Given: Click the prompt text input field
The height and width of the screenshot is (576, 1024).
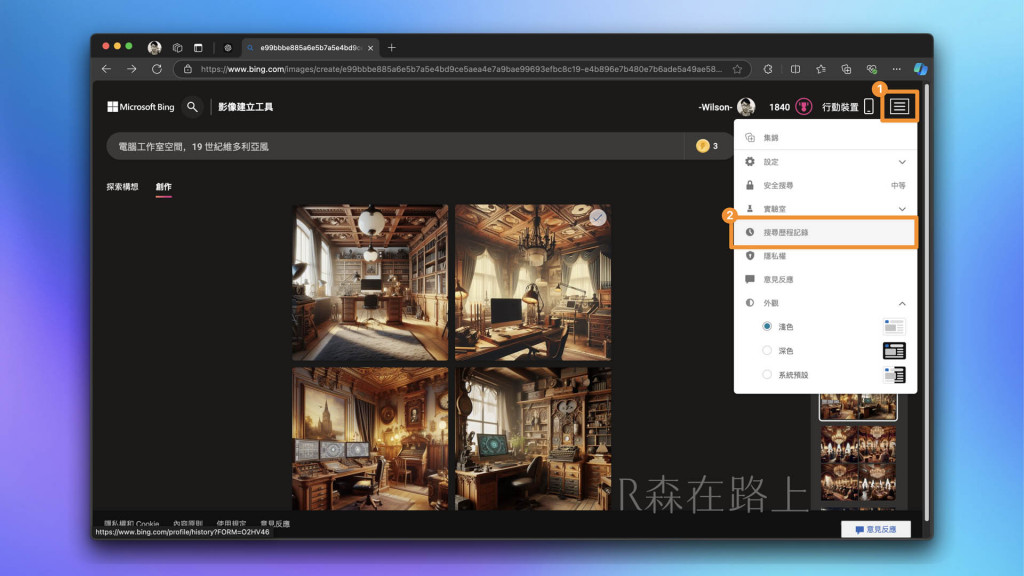Looking at the screenshot, I should pos(395,146).
